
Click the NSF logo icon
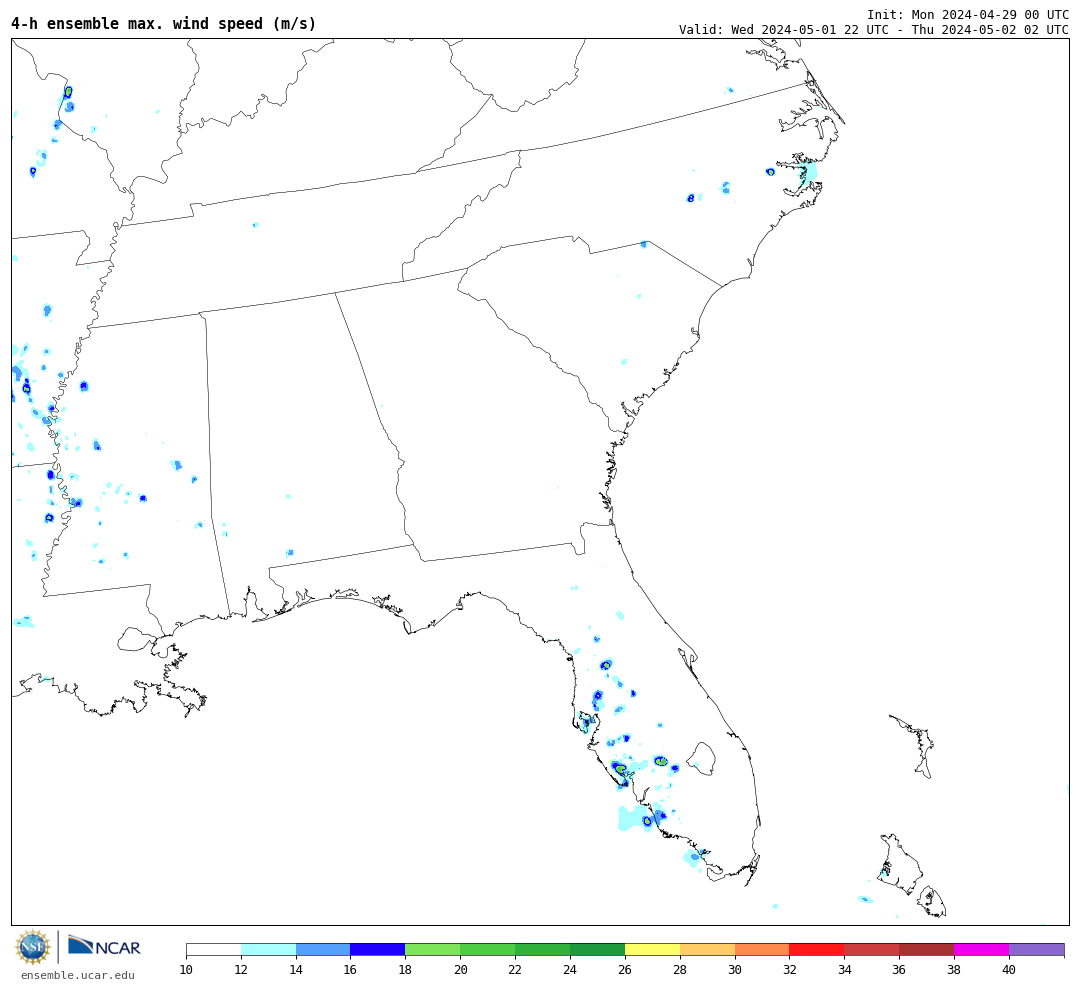(32, 947)
